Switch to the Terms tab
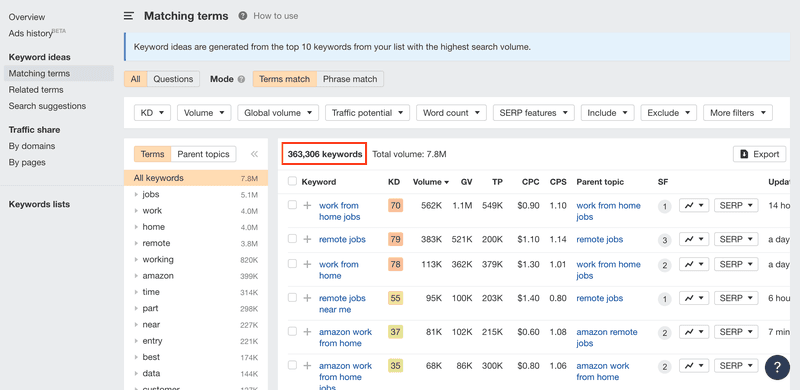The image size is (800, 390). [153, 154]
